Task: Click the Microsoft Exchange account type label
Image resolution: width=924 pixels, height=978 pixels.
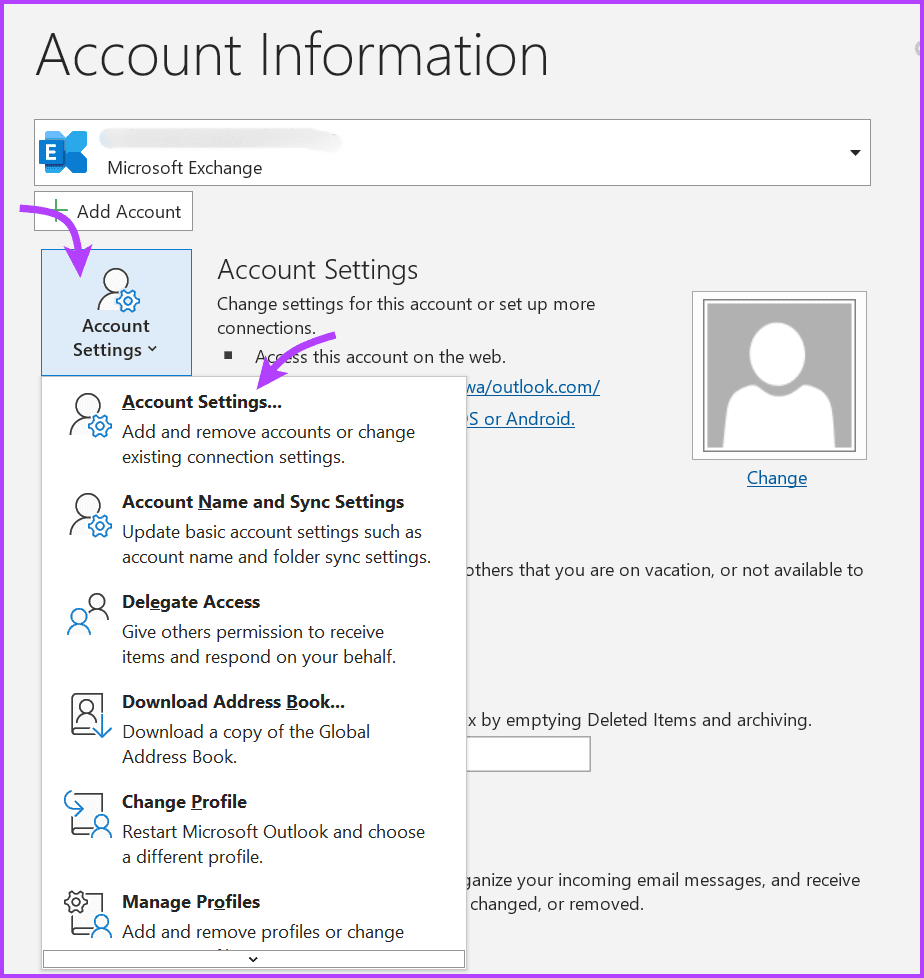Action: click(x=185, y=168)
